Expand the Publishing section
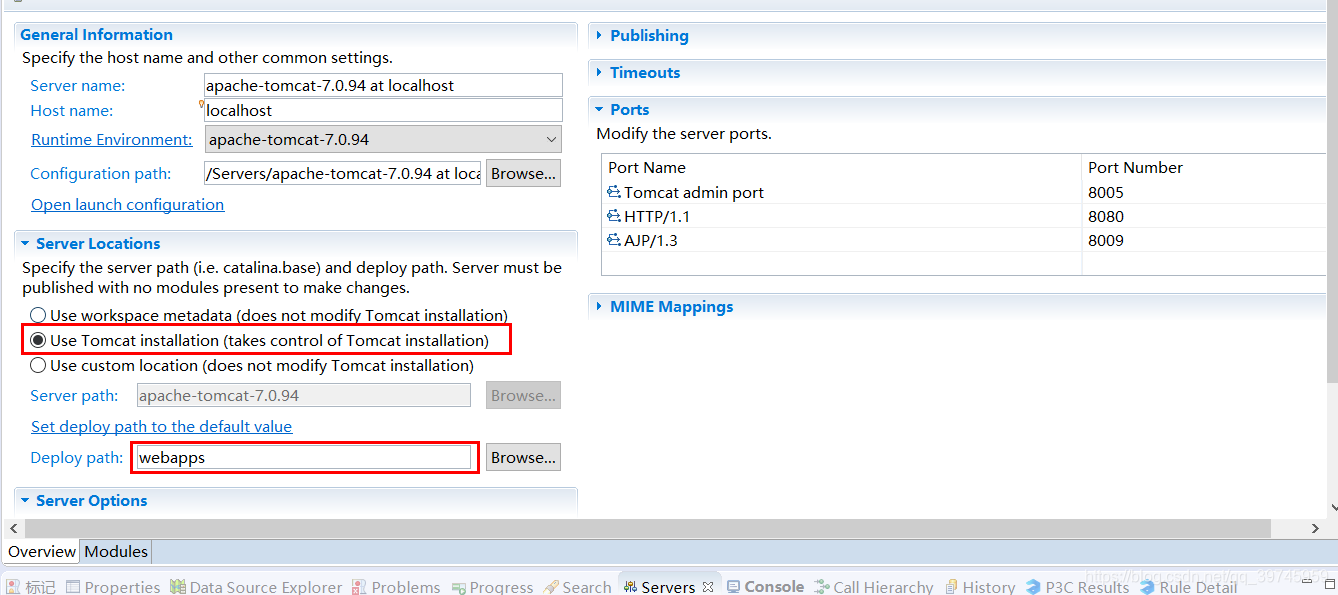 click(600, 36)
